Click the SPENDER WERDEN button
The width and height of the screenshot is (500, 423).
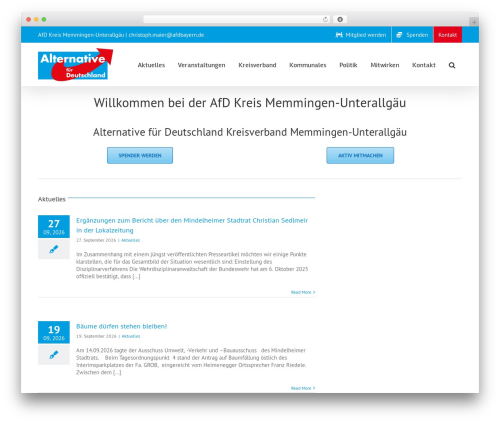tap(140, 155)
